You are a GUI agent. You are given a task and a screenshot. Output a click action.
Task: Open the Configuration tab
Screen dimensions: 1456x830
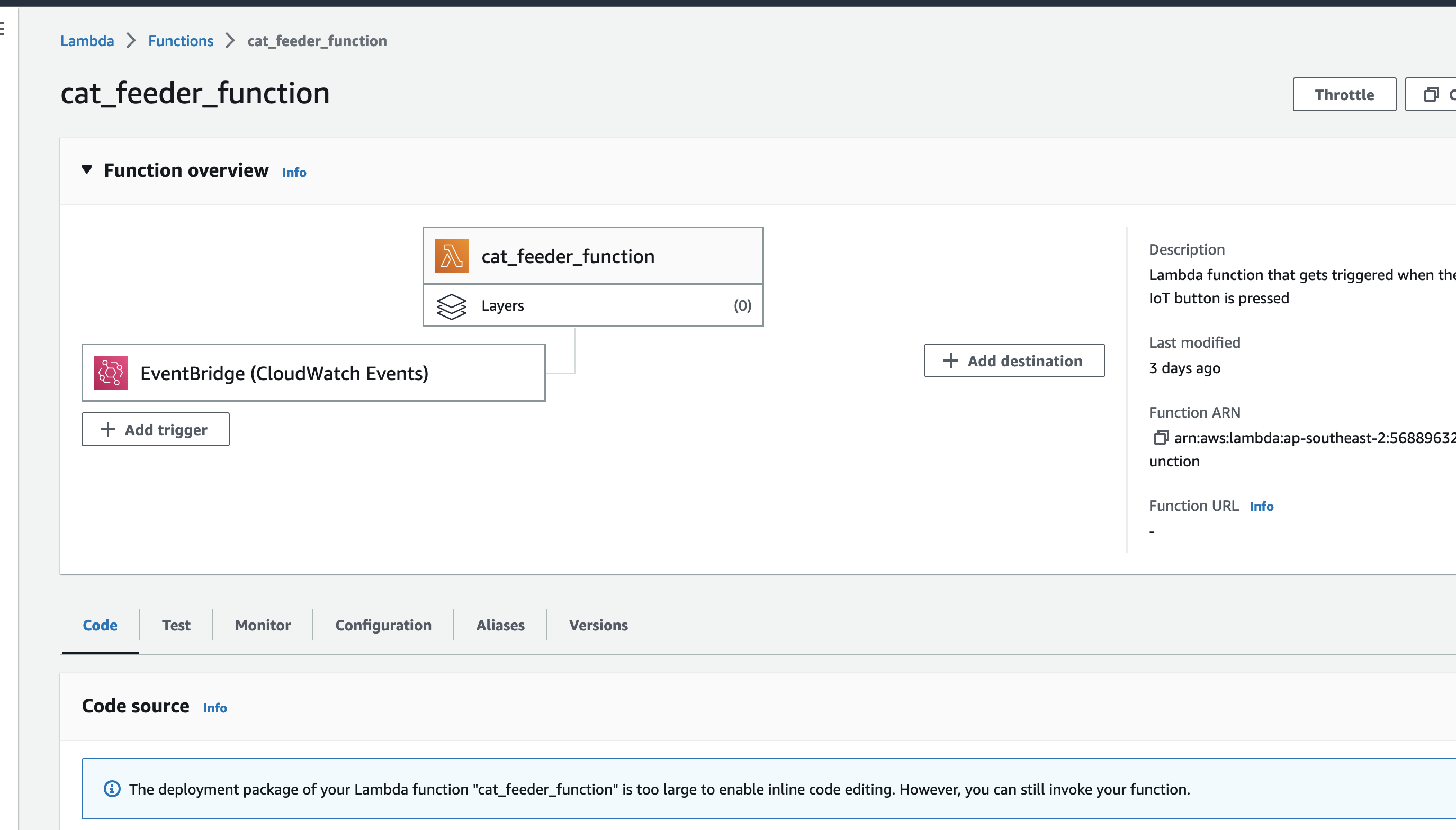(383, 625)
